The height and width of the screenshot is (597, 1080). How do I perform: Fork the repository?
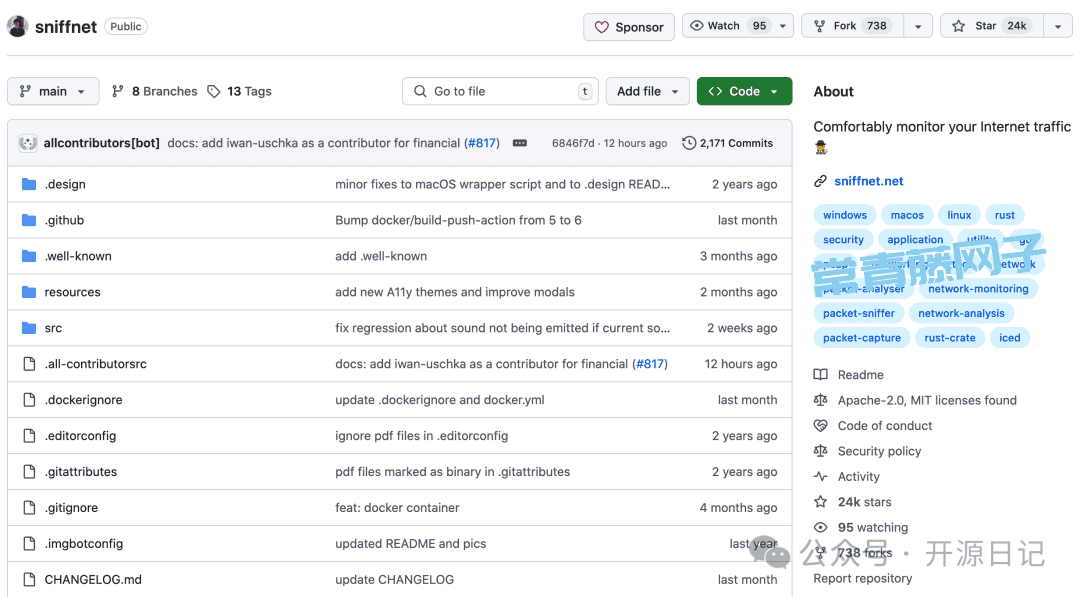852,25
